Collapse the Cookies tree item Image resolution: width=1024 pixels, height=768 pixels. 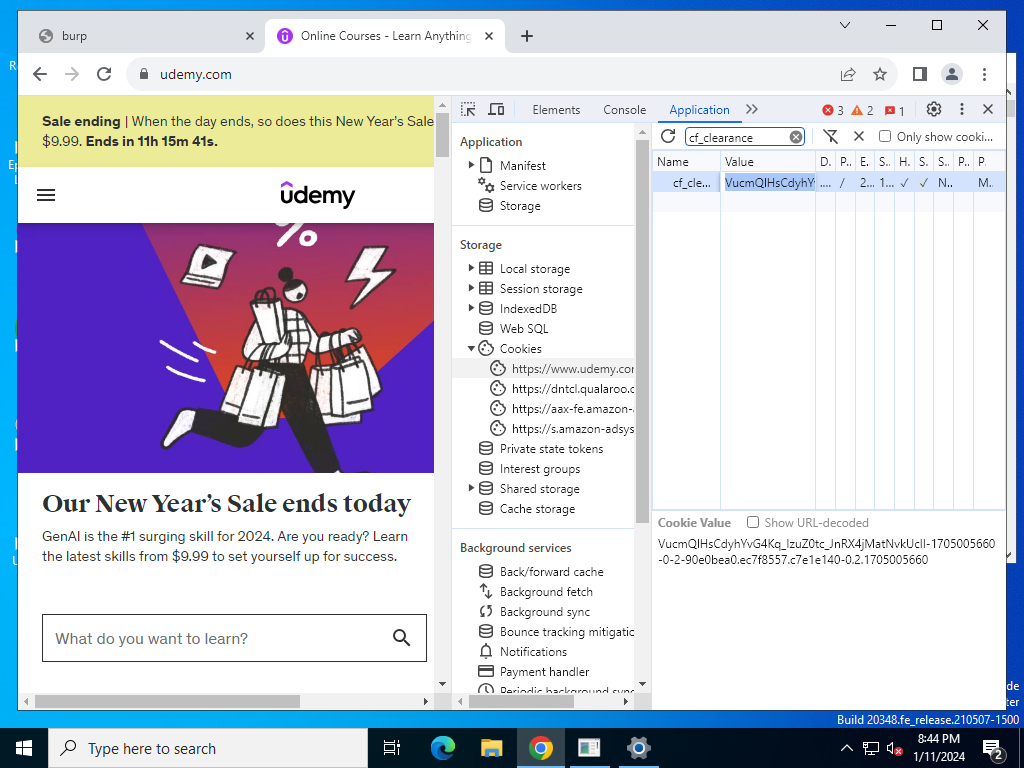pos(471,348)
